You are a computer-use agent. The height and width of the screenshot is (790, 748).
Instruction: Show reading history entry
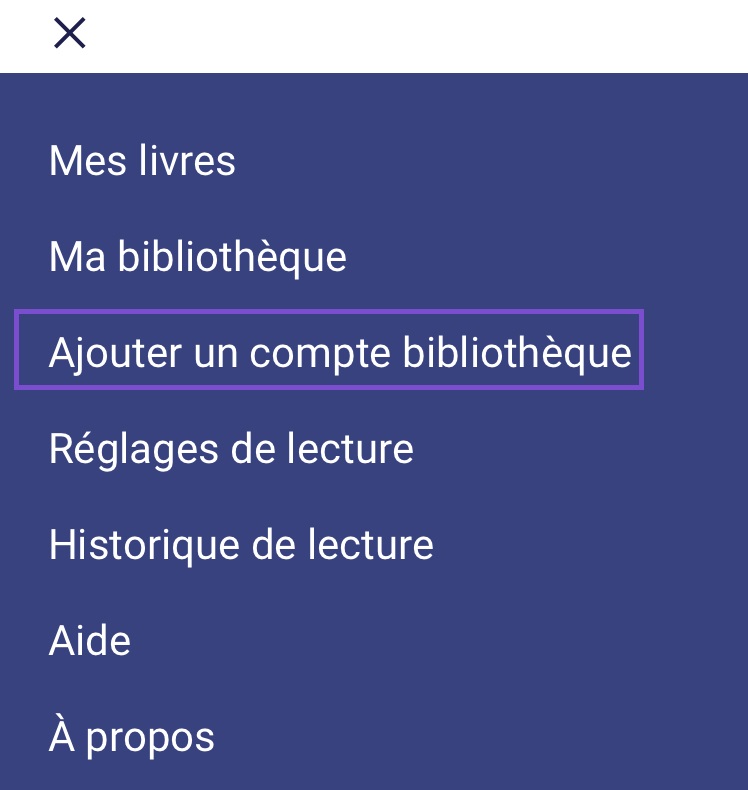241,546
